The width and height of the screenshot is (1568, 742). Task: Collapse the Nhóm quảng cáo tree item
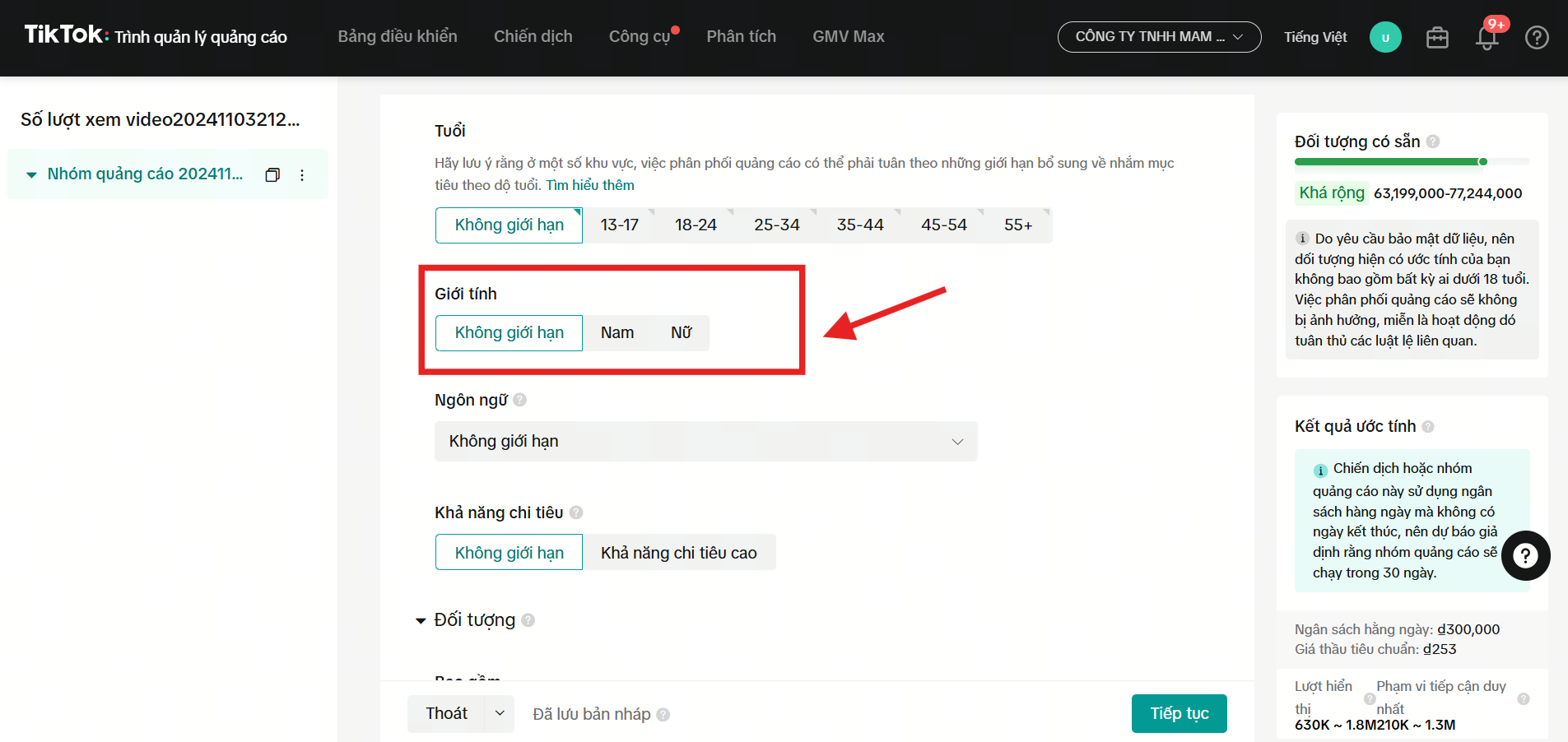click(x=31, y=174)
